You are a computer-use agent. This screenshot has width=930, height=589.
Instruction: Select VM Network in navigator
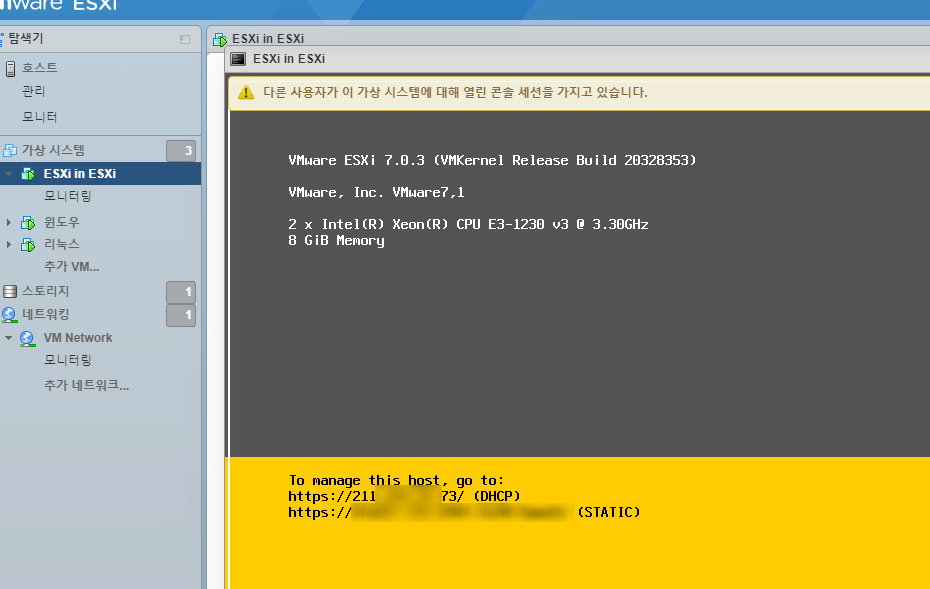pyautogui.click(x=78, y=338)
